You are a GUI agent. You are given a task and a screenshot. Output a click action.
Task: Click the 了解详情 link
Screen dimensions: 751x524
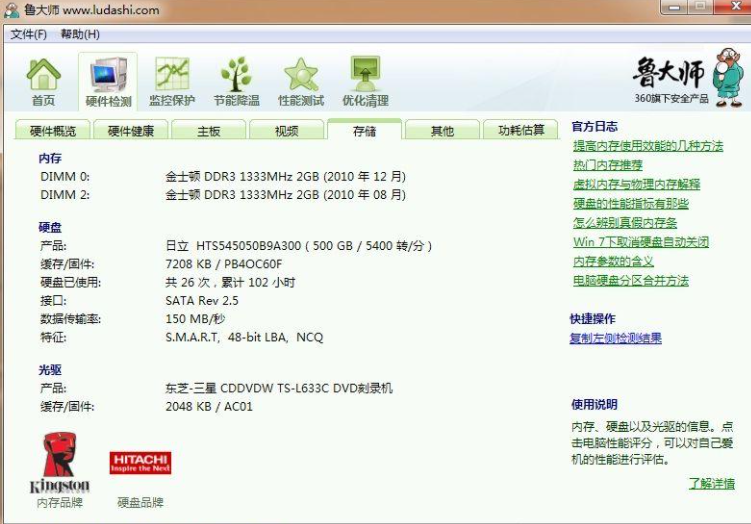click(712, 483)
